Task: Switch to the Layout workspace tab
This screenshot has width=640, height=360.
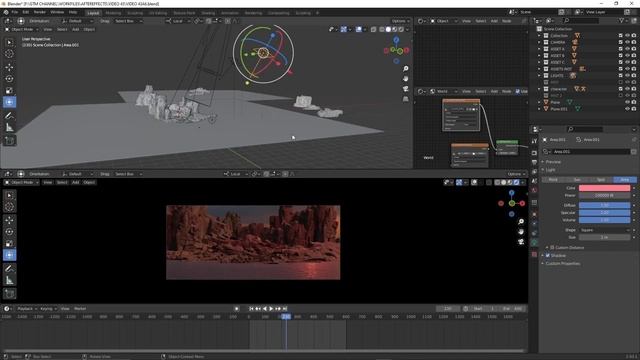Action: point(93,13)
